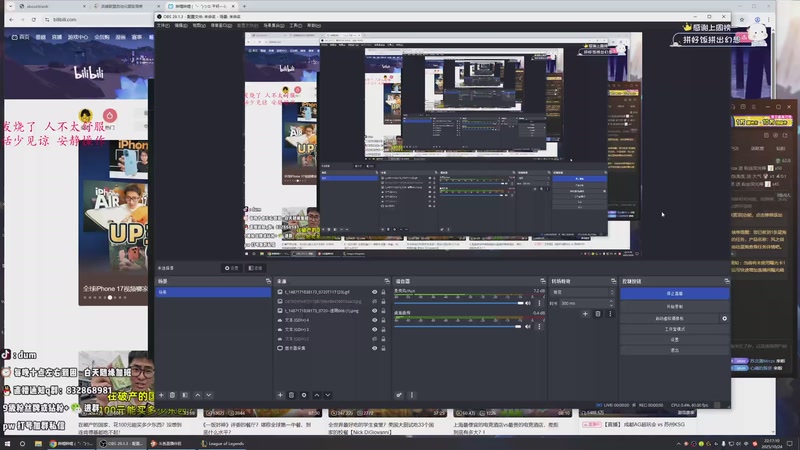Open Edit menu in OBS menu bar

pyautogui.click(x=180, y=25)
